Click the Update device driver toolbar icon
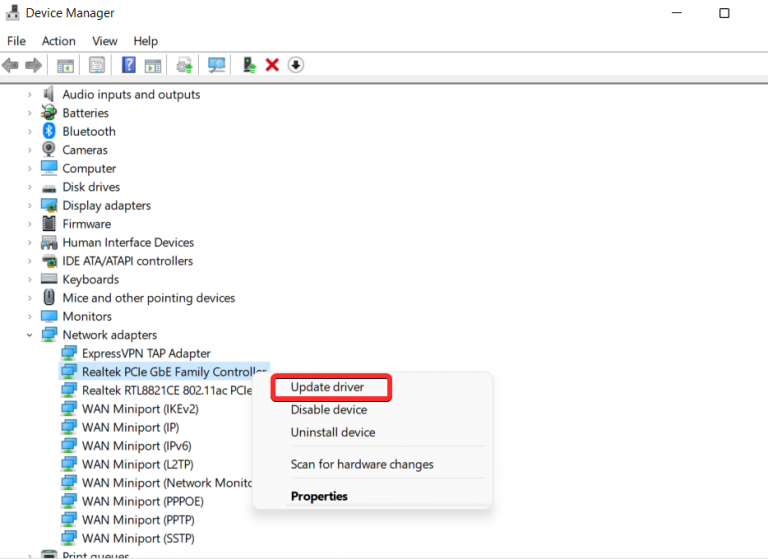The height and width of the screenshot is (559, 768). [185, 65]
